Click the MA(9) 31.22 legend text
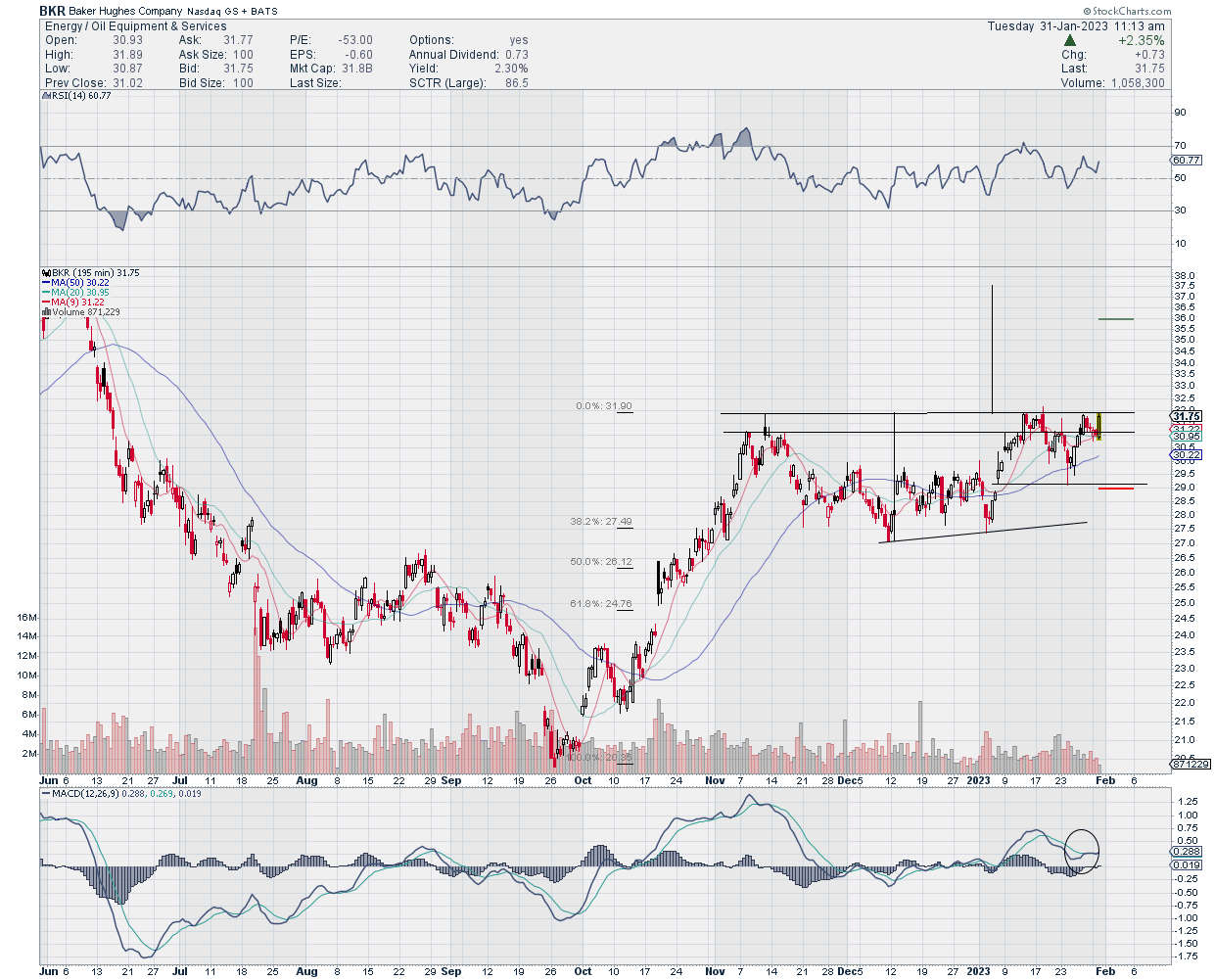Viewport: 1214px width, 980px height. [76, 303]
